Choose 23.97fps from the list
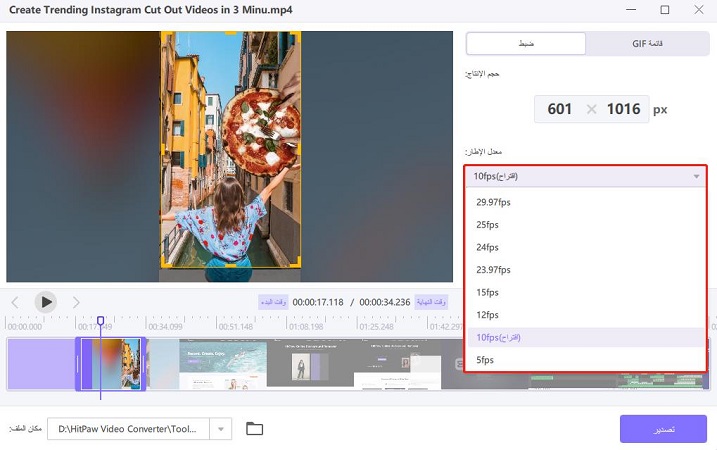717x450 pixels. point(586,270)
